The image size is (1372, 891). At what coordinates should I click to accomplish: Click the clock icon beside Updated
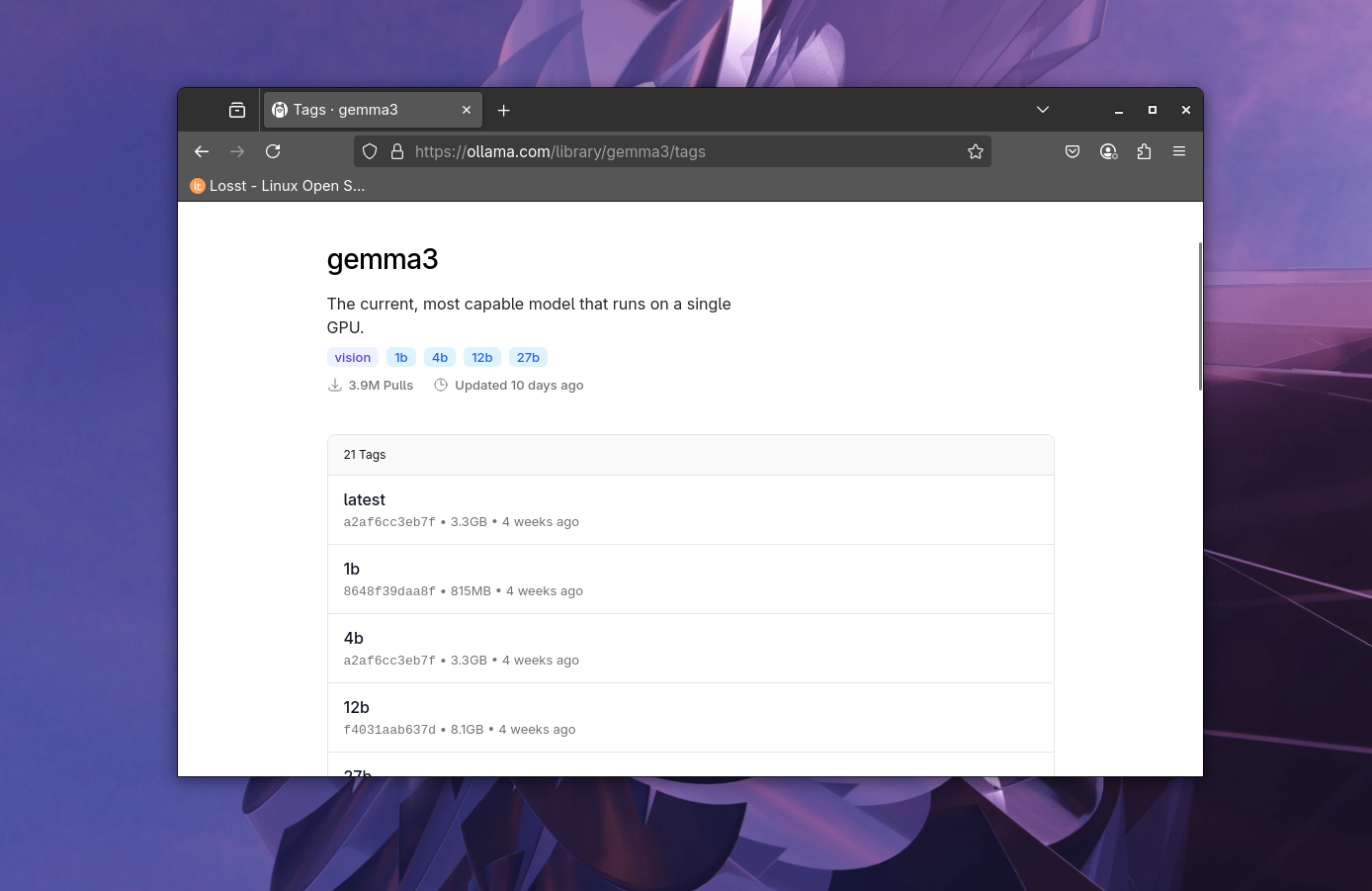pyautogui.click(x=440, y=384)
